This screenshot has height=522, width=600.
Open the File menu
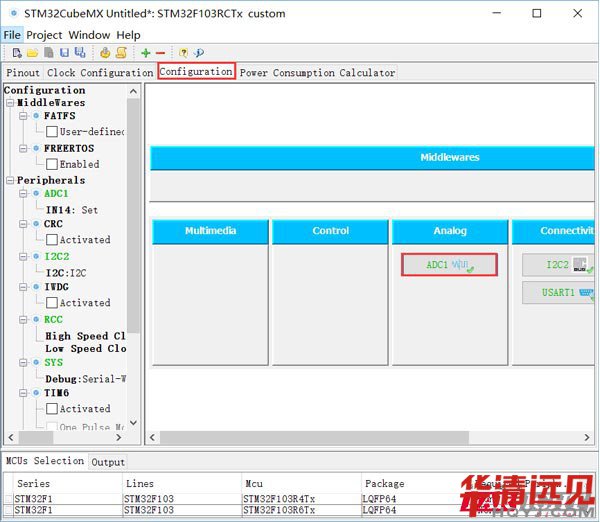pyautogui.click(x=12, y=35)
